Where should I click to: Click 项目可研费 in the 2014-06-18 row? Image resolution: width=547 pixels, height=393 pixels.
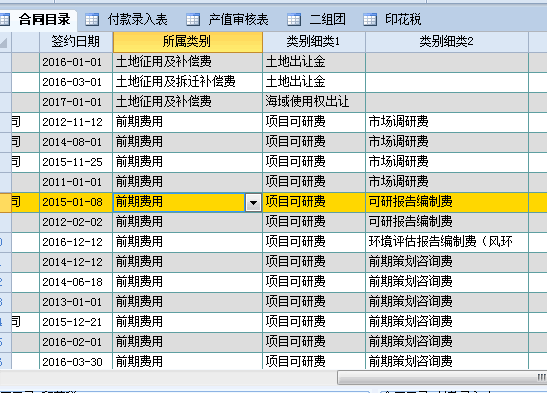pos(314,282)
